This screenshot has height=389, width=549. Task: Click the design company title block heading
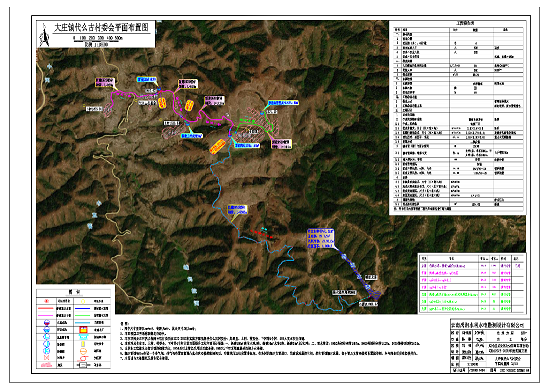[x=489, y=325]
